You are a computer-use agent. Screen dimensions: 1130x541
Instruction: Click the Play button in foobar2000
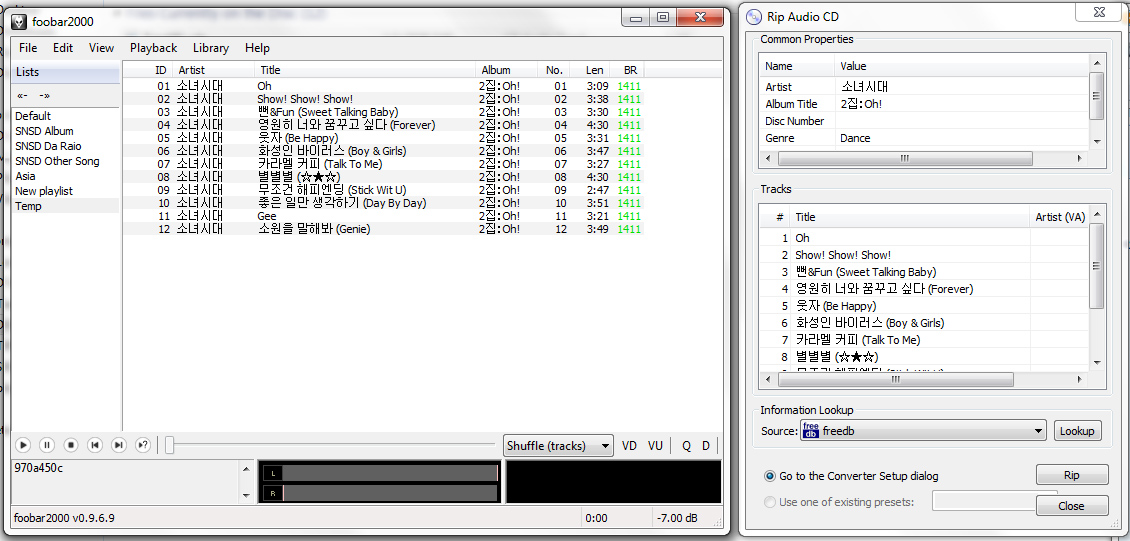point(22,445)
